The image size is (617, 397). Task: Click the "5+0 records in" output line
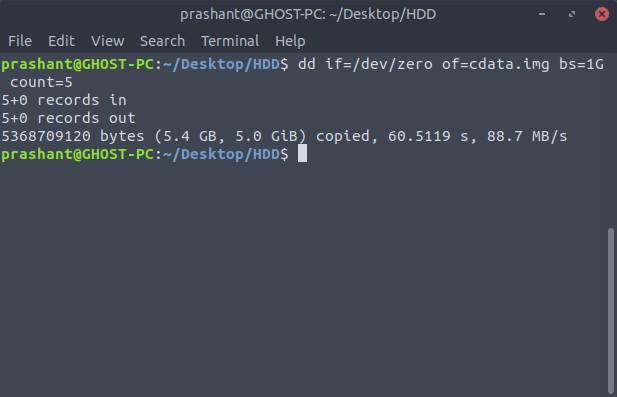point(64,100)
